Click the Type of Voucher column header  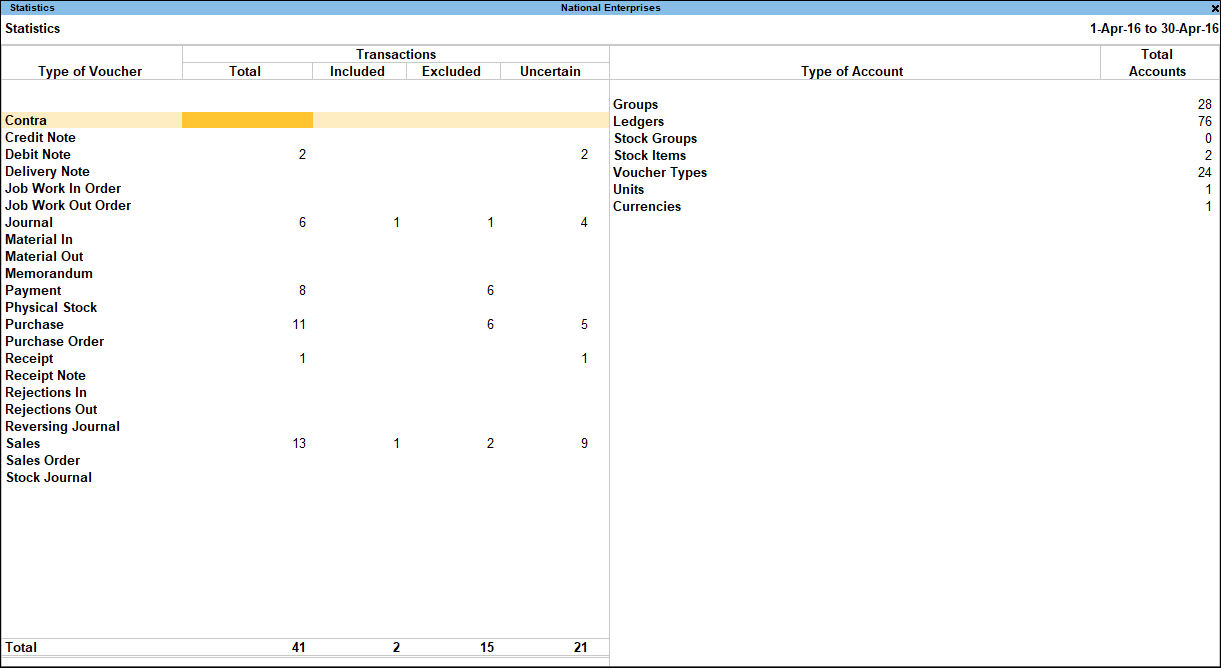click(90, 71)
